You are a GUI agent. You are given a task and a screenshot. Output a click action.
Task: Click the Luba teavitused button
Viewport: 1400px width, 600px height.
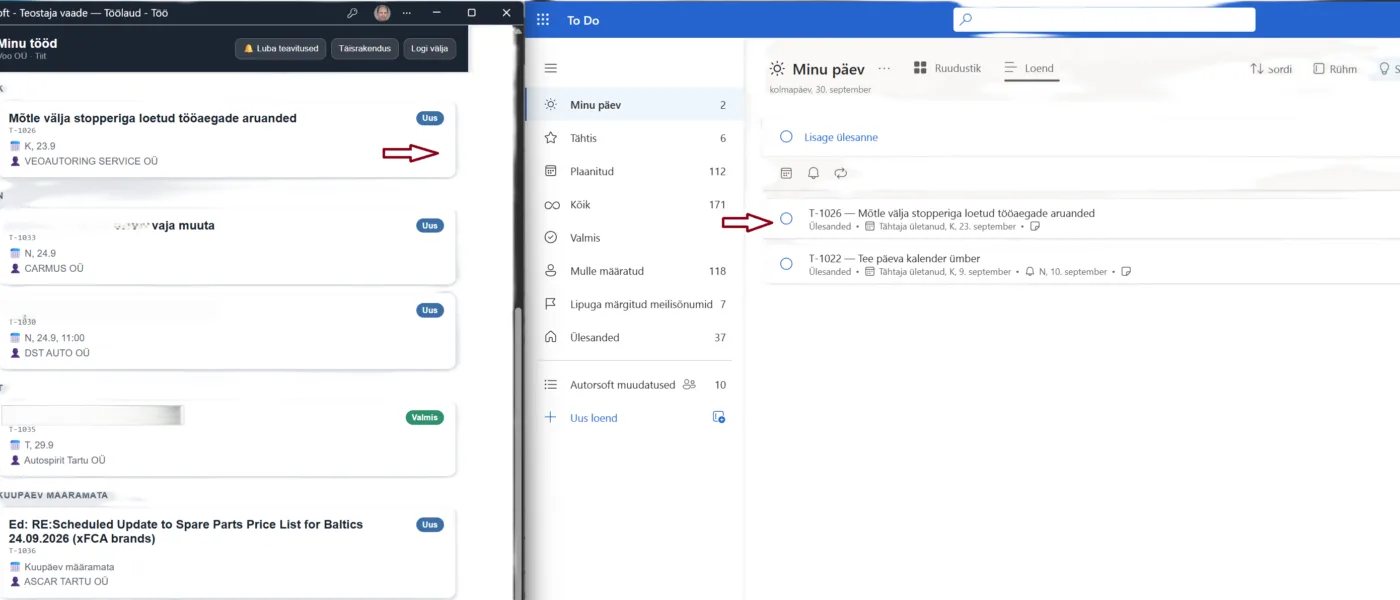click(280, 48)
